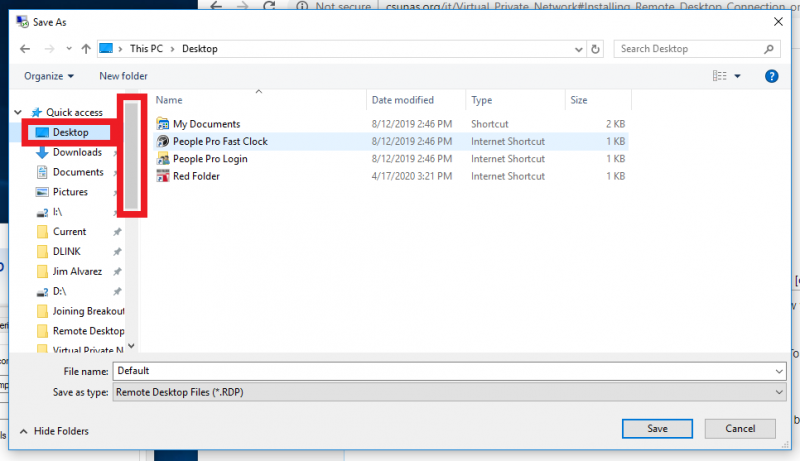Expand the File name history dropdown
The image size is (800, 461).
pos(779,371)
